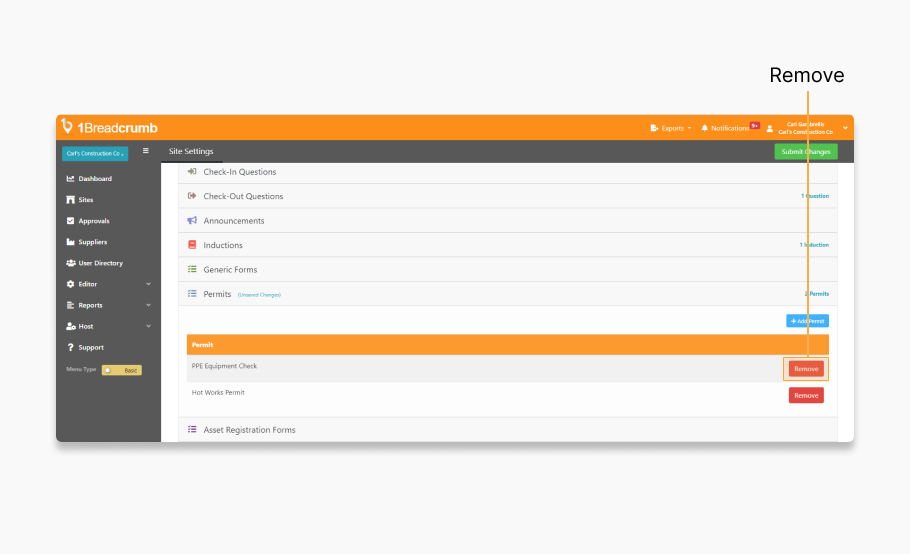This screenshot has height=554, width=910.
Task: Click the Notifications label
Action: 730,128
